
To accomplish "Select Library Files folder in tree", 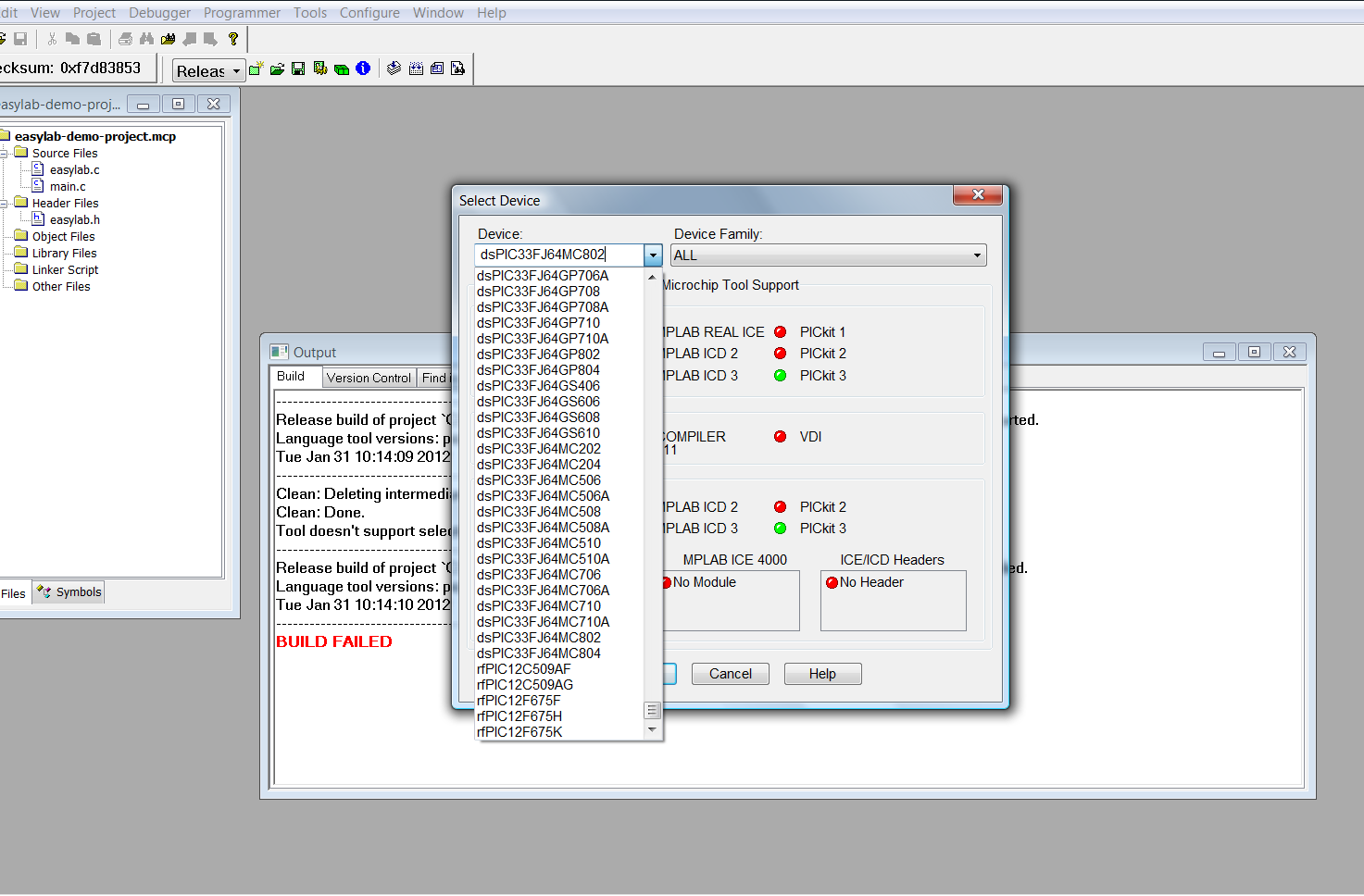I will [64, 254].
